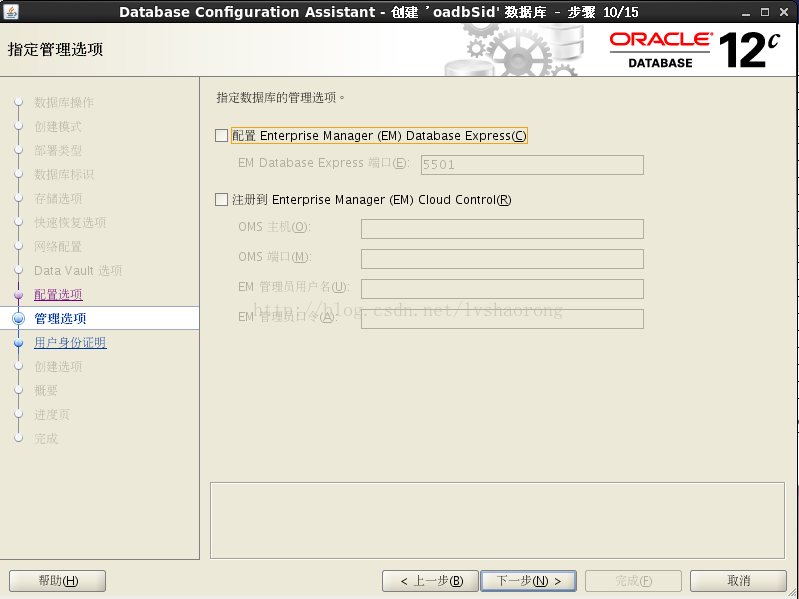
Task: Click the 数据库标识 step in the sidebar
Action: (64, 174)
